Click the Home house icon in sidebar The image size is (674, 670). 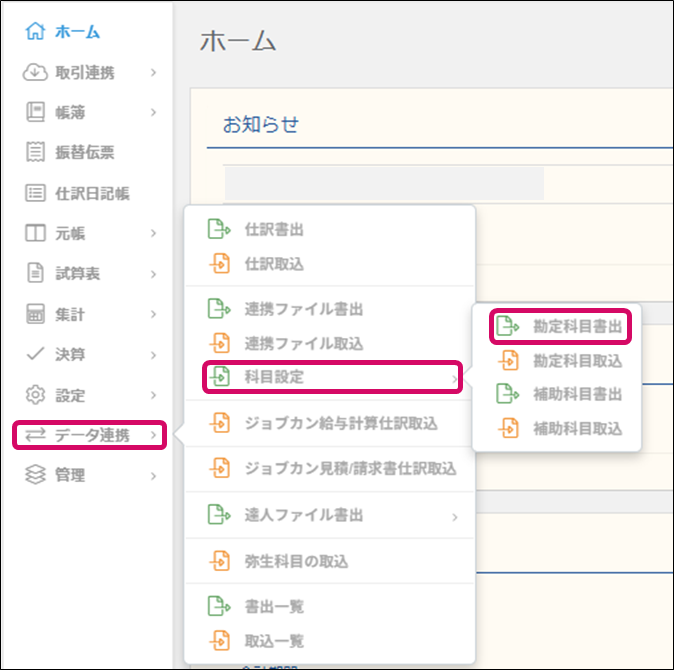pos(36,31)
